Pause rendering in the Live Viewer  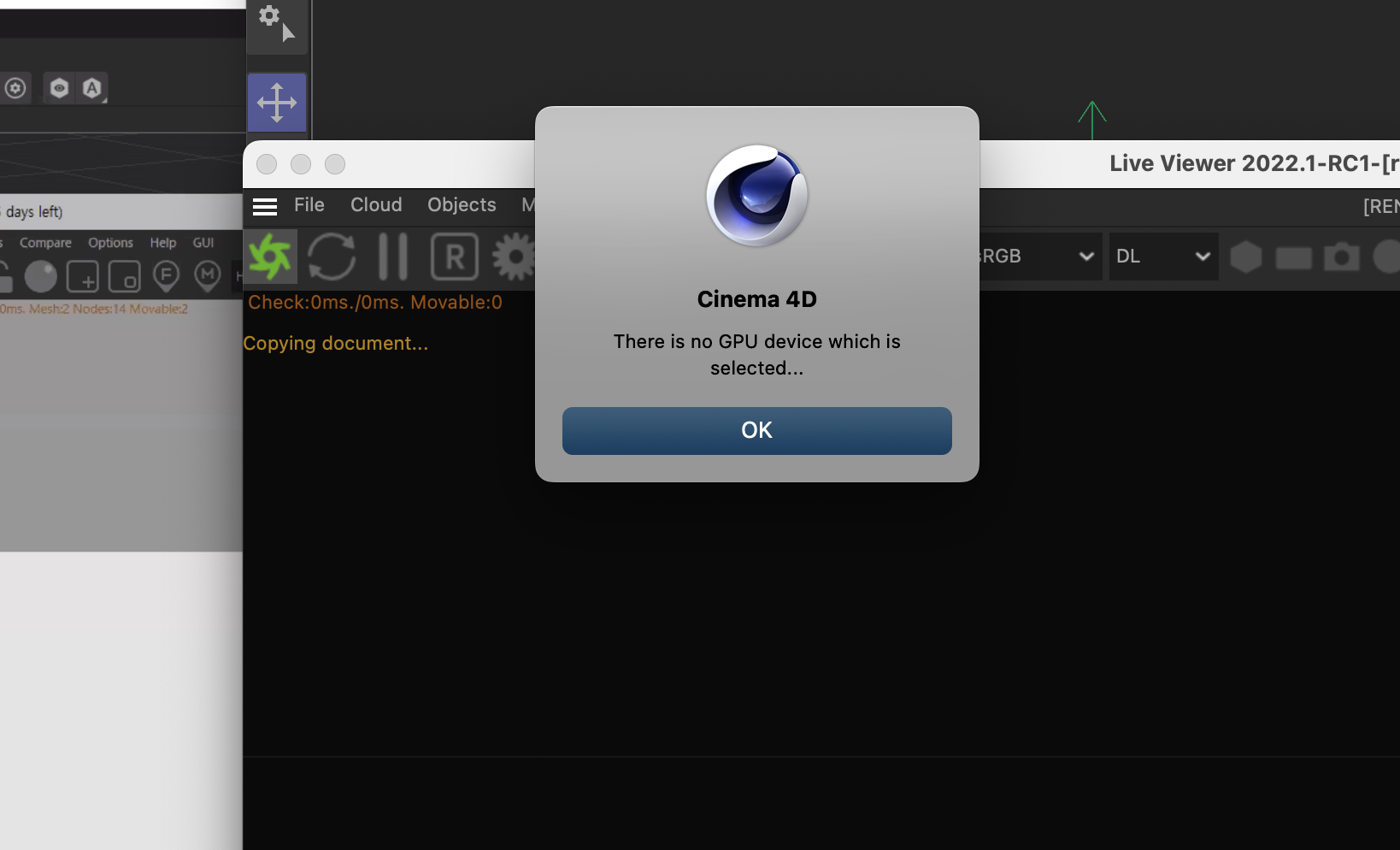[x=393, y=257]
